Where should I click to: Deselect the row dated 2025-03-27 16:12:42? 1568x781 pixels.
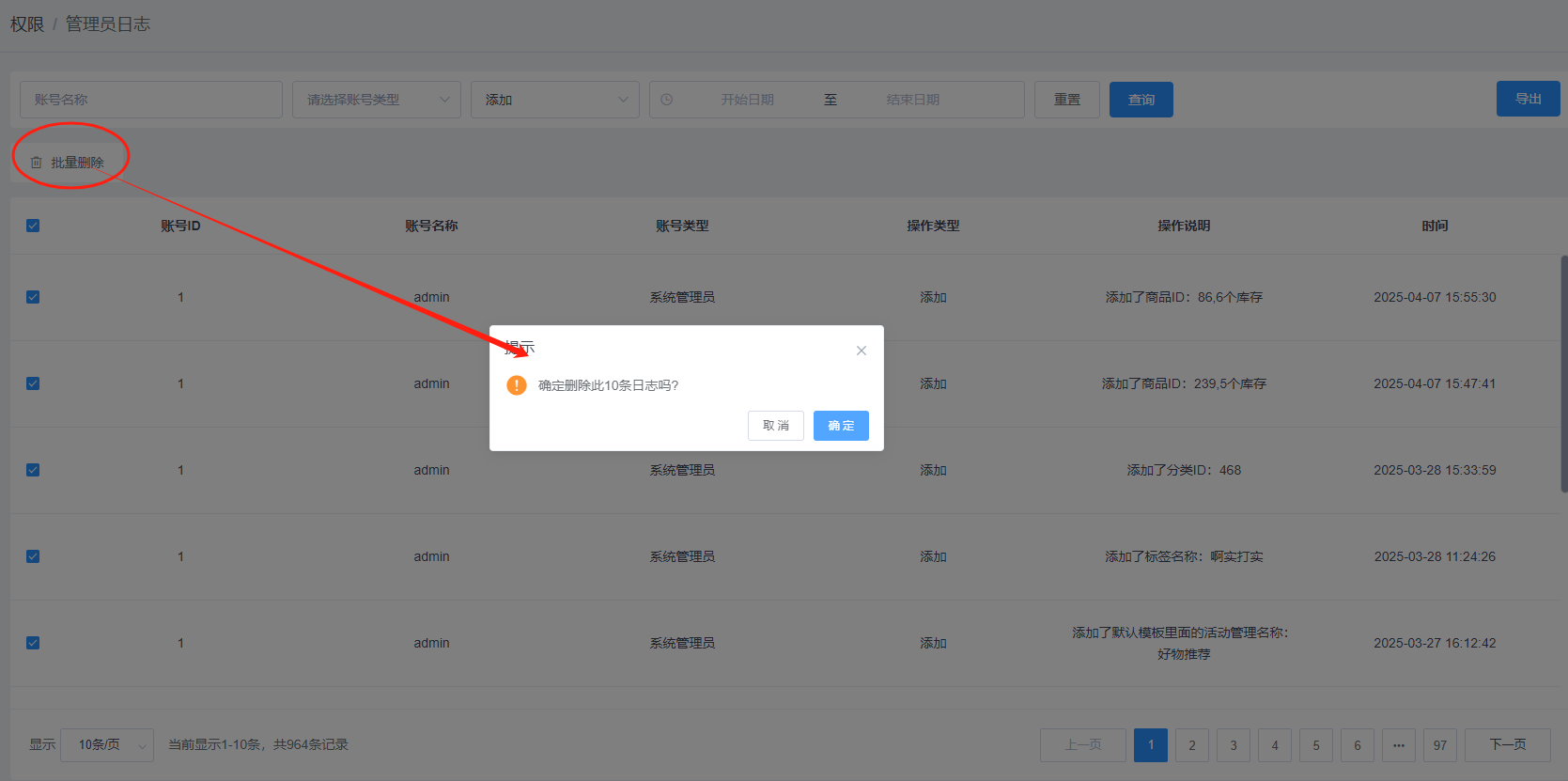pyautogui.click(x=33, y=643)
